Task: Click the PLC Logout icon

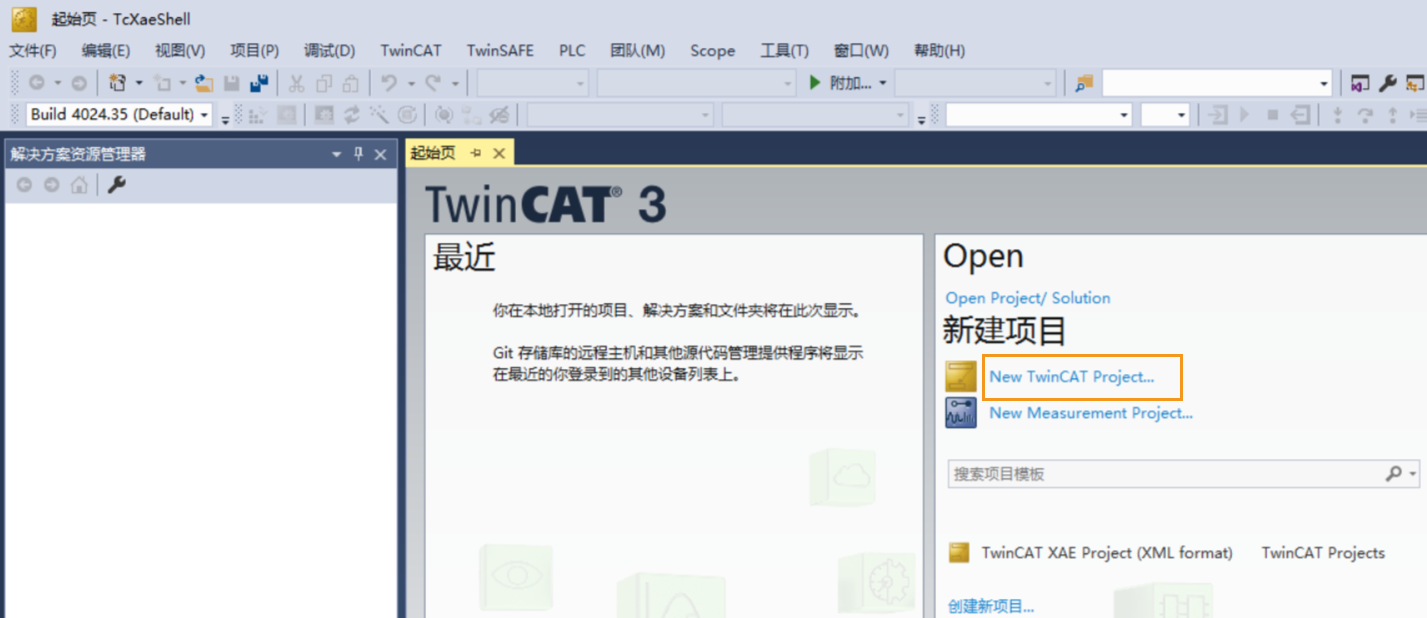Action: tap(1300, 115)
